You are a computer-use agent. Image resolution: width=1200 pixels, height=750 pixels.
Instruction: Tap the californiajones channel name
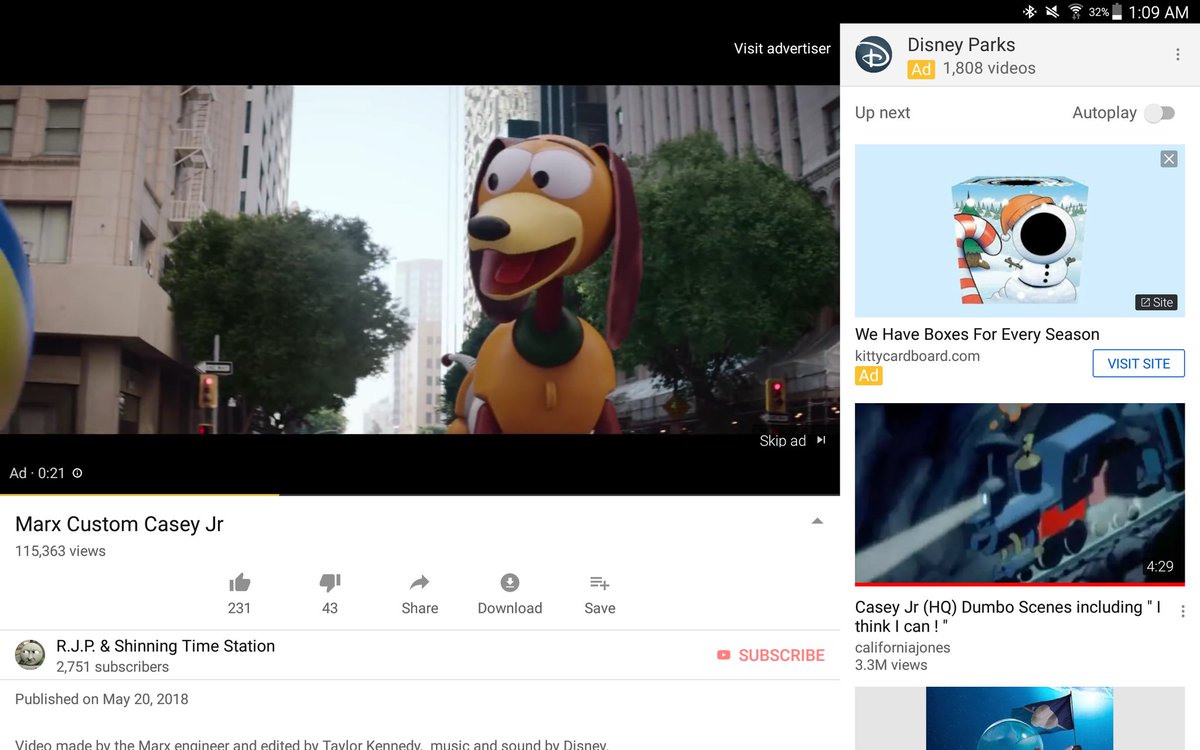pyautogui.click(x=903, y=647)
